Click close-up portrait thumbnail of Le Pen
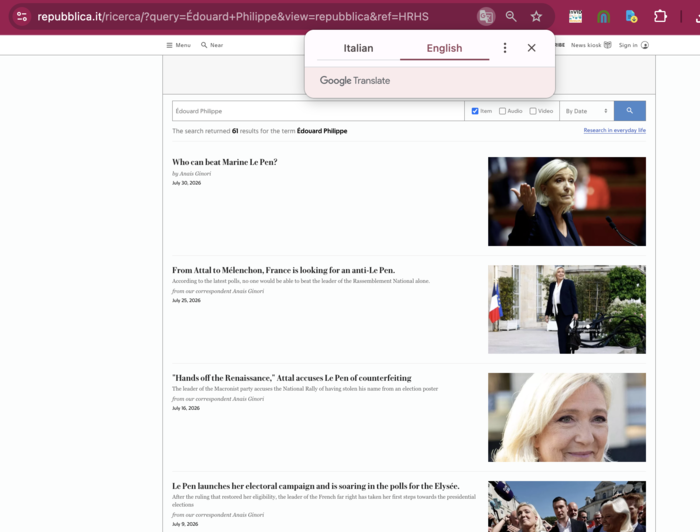The width and height of the screenshot is (700, 532). tap(567, 417)
